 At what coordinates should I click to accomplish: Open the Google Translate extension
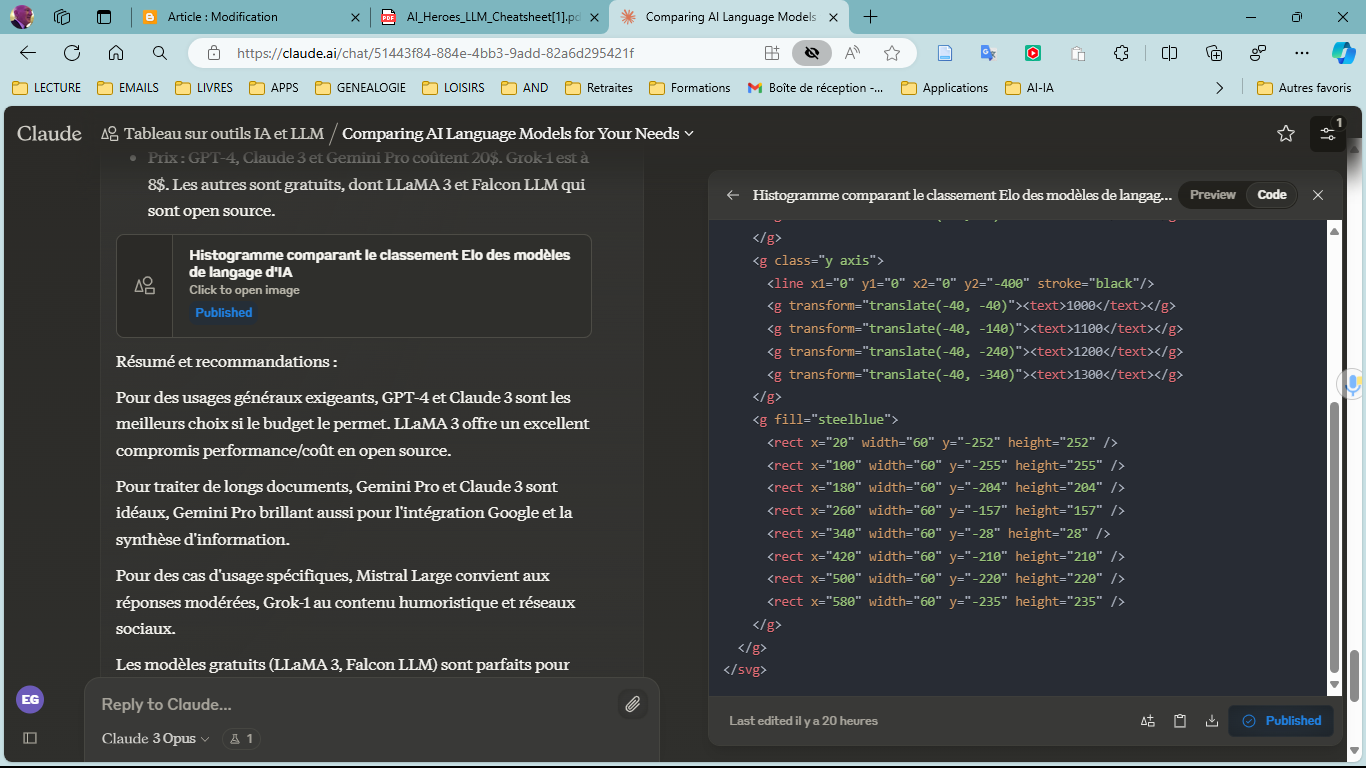[988, 53]
